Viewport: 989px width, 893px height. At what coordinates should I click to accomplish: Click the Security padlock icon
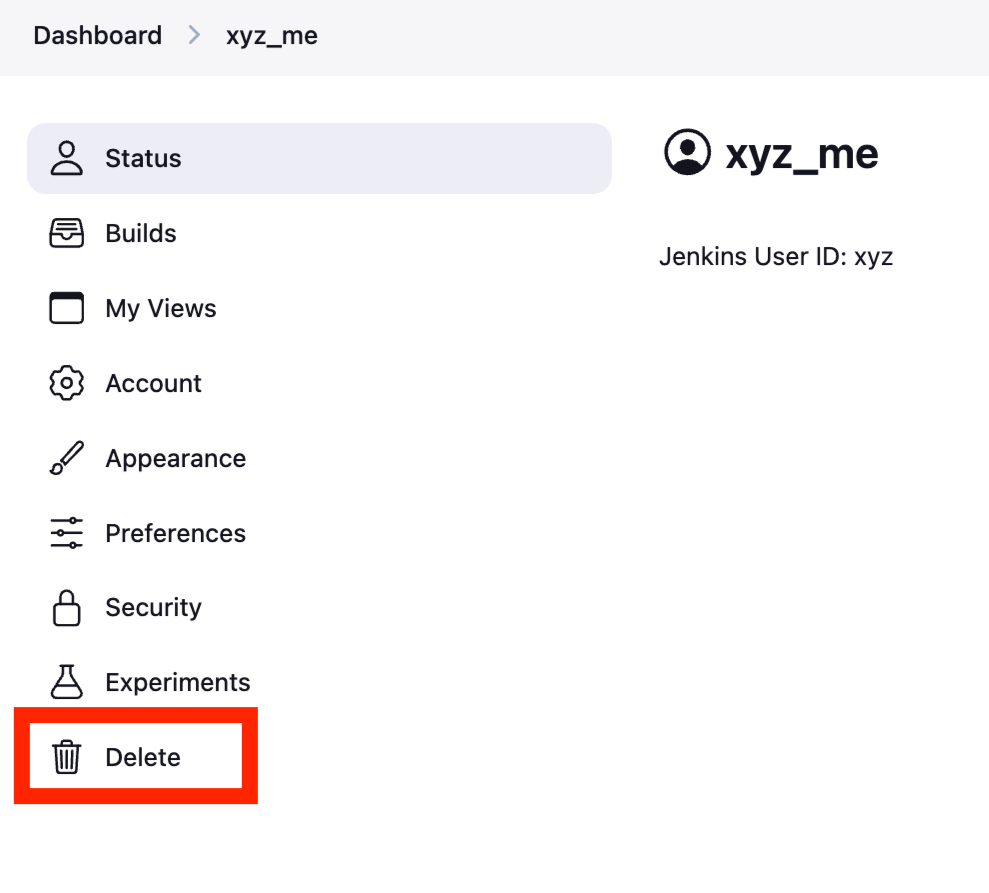tap(67, 607)
